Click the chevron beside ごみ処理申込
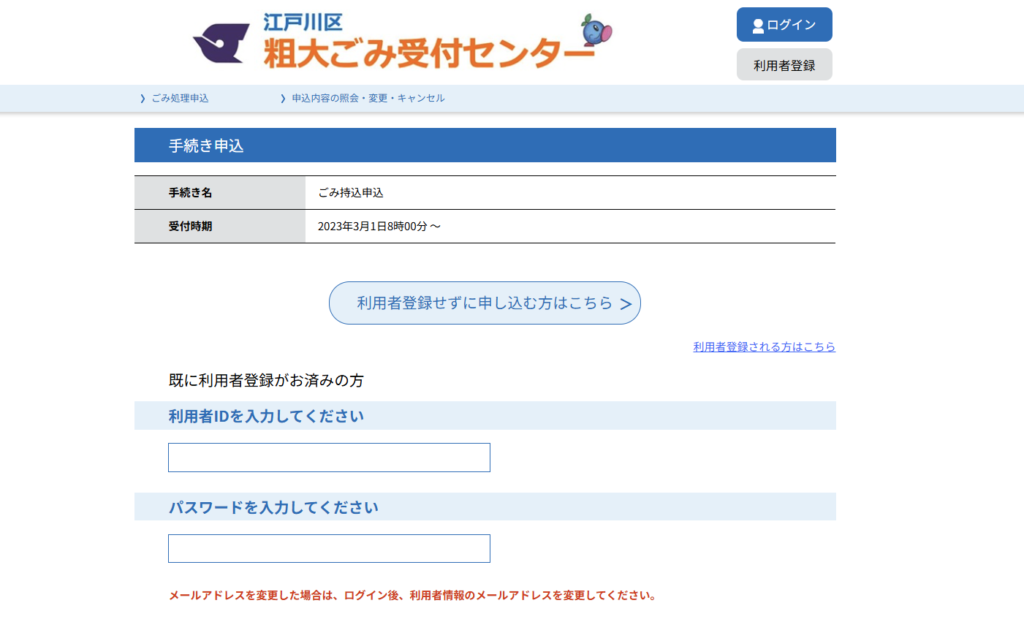Image resolution: width=1024 pixels, height=622 pixels. 142,98
